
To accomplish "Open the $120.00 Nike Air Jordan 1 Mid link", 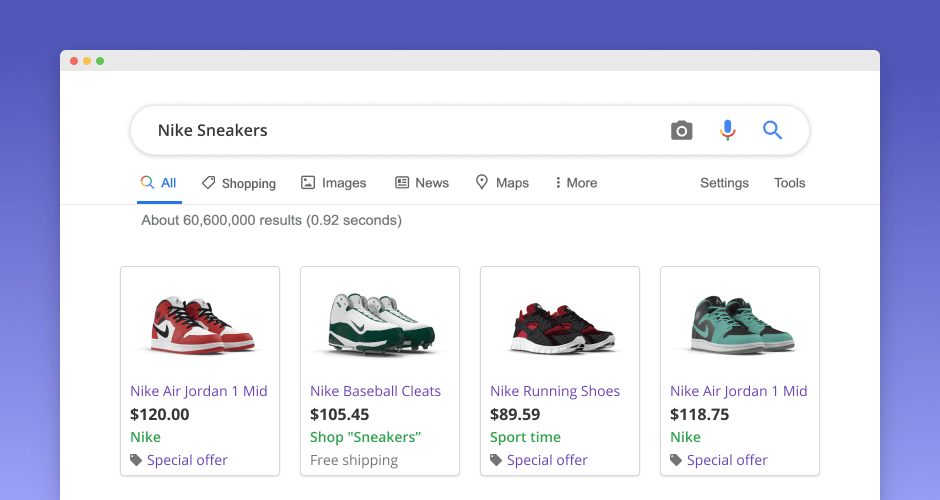I will coord(198,391).
